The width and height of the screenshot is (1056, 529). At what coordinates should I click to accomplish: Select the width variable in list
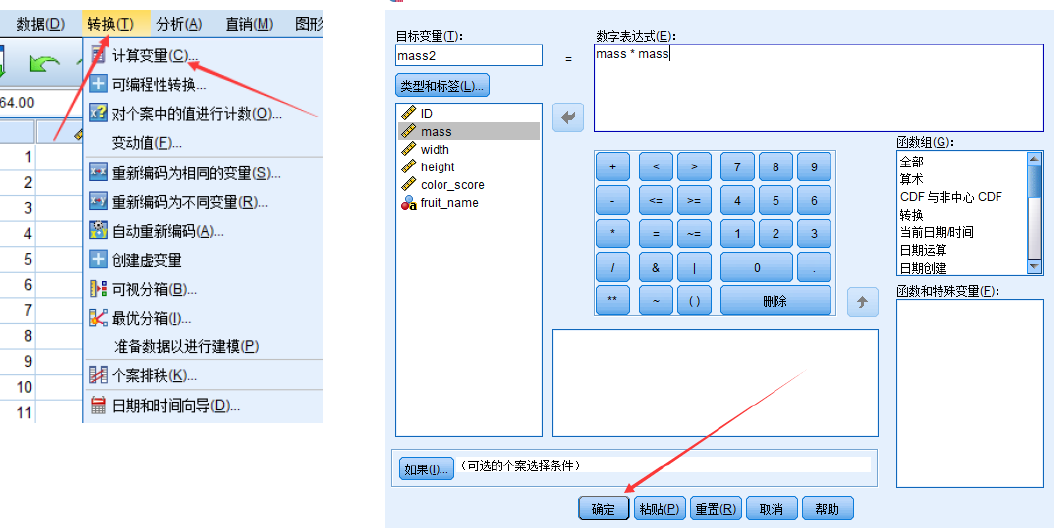[469, 150]
